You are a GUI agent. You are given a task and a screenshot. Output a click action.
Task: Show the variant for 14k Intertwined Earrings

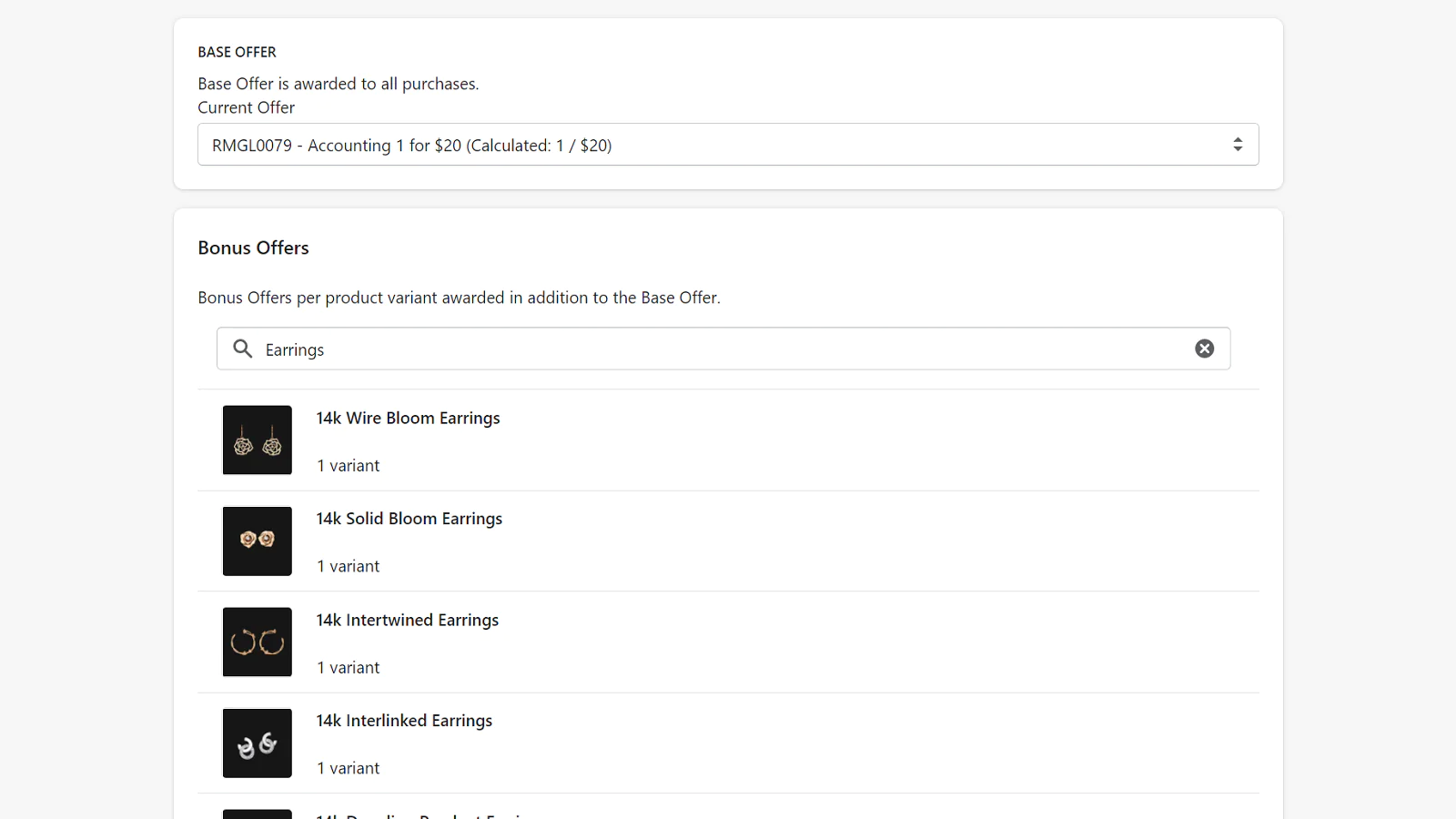coord(348,667)
